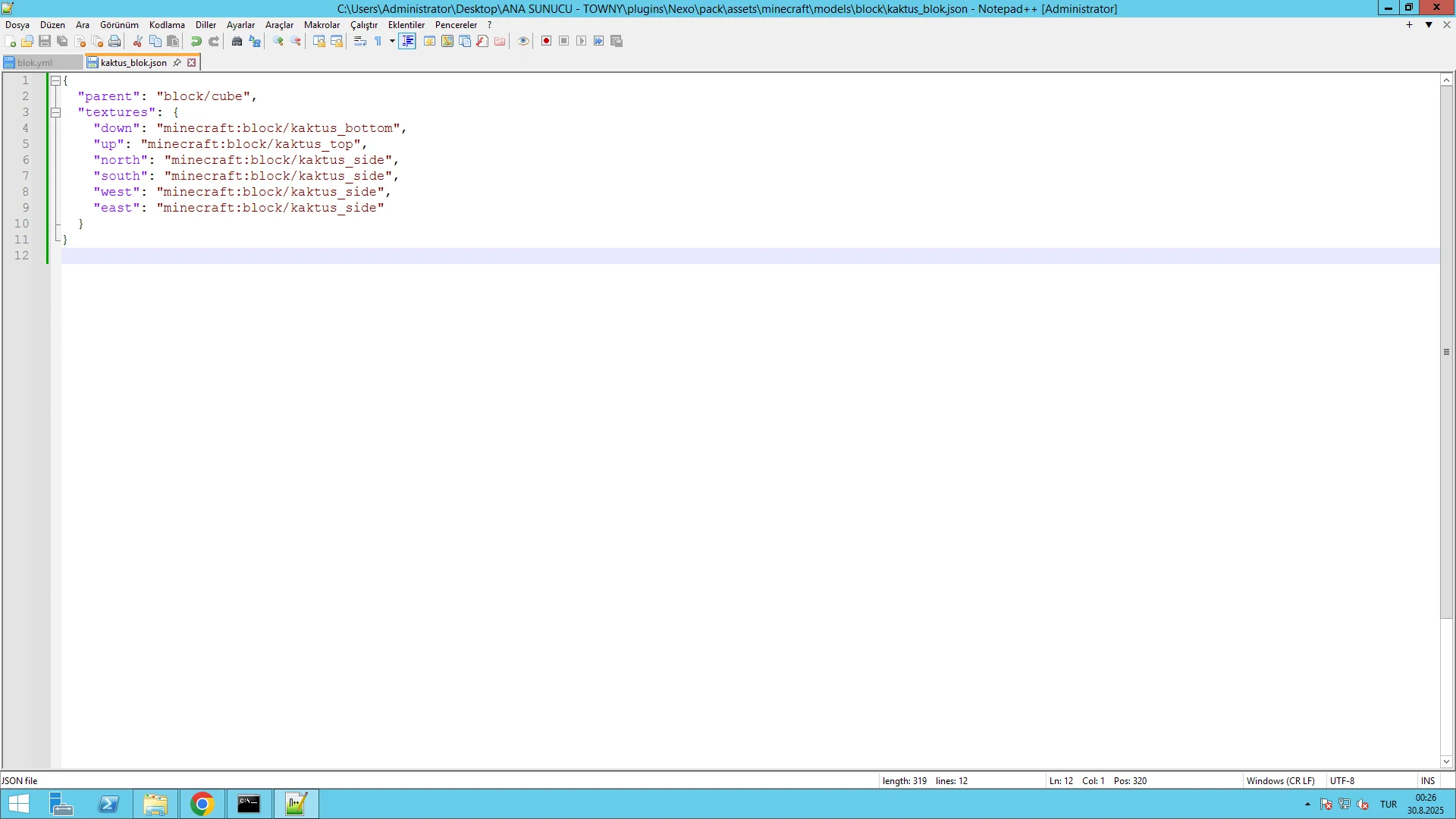
Task: Click the vertical scrollbar up arrow
Action: click(1446, 80)
